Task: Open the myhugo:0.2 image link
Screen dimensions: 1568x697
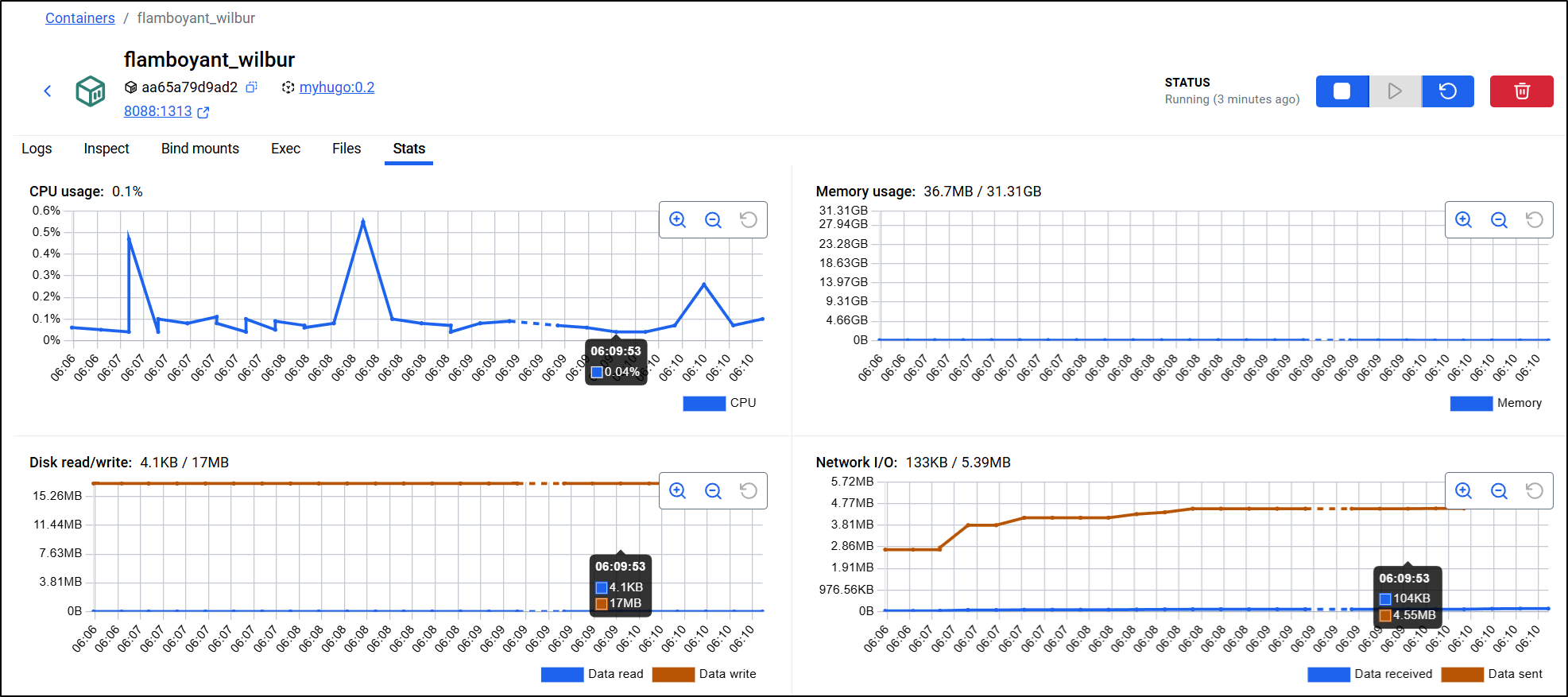Action: [x=336, y=87]
